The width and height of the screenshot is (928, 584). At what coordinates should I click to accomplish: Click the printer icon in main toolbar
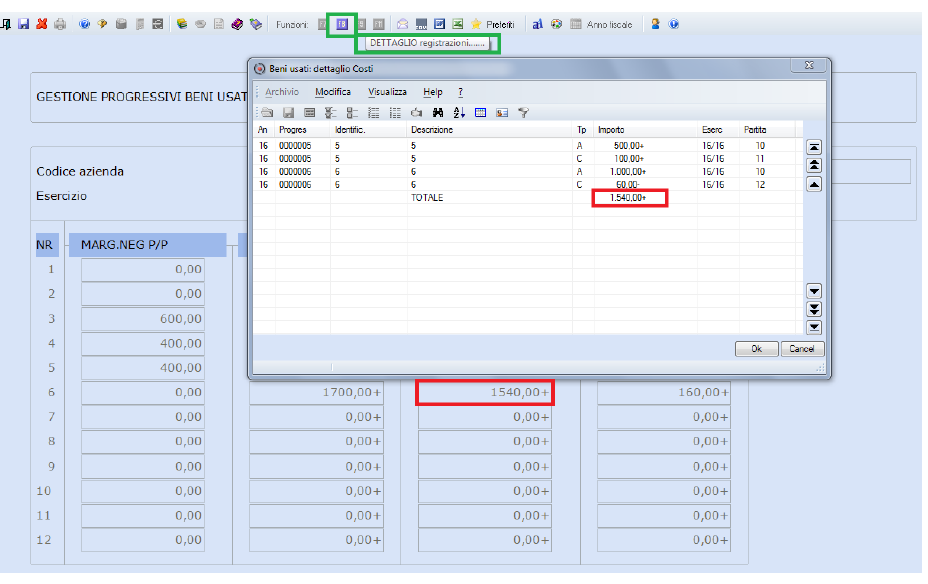pyautogui.click(x=60, y=24)
